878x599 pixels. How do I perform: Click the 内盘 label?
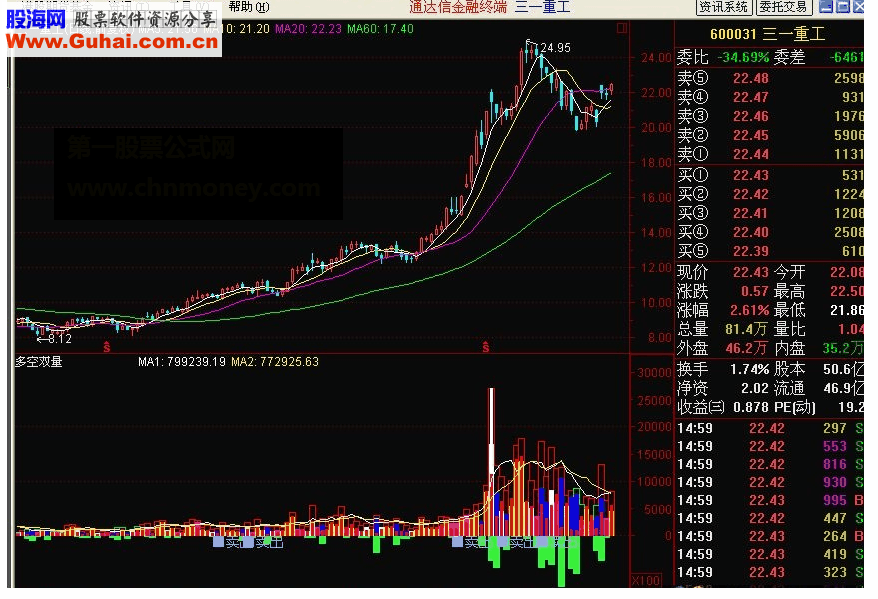coord(790,348)
